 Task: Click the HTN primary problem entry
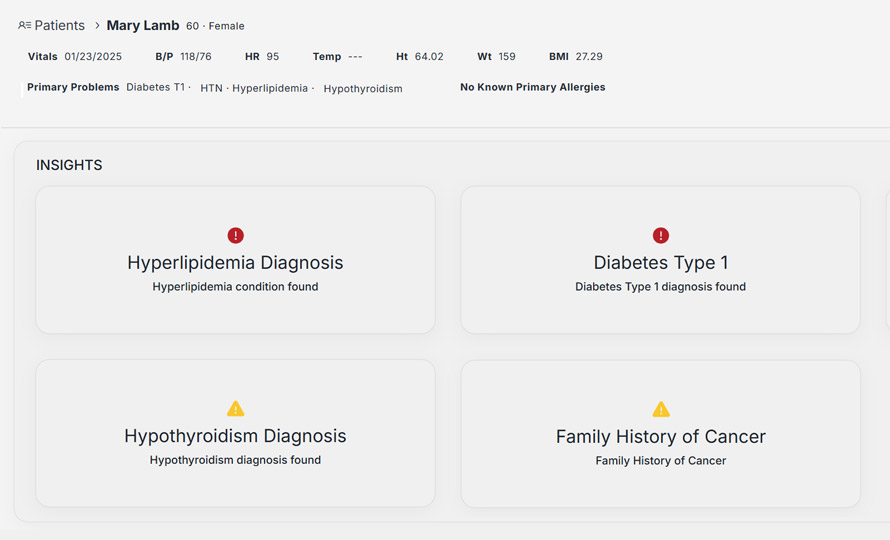211,88
